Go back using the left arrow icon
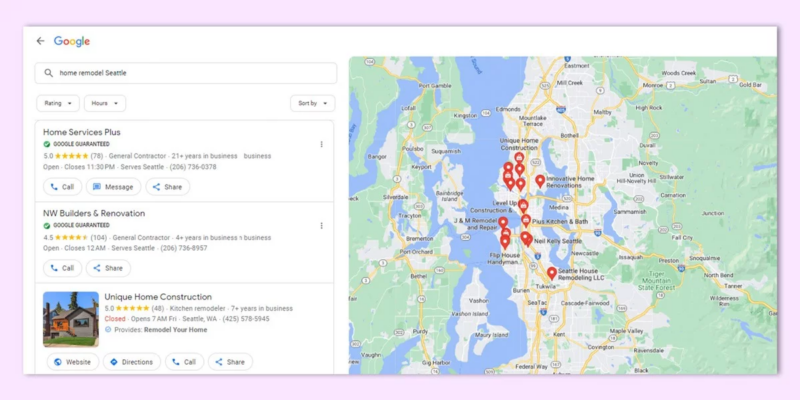The height and width of the screenshot is (400, 800). 40,41
